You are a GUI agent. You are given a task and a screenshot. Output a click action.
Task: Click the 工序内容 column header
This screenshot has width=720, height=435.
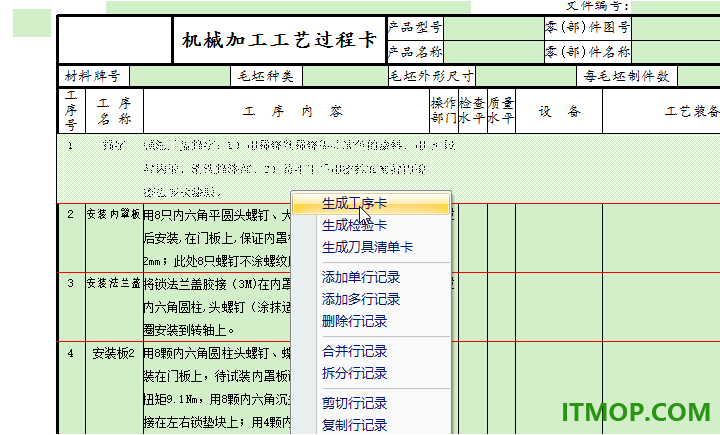[x=287, y=111]
